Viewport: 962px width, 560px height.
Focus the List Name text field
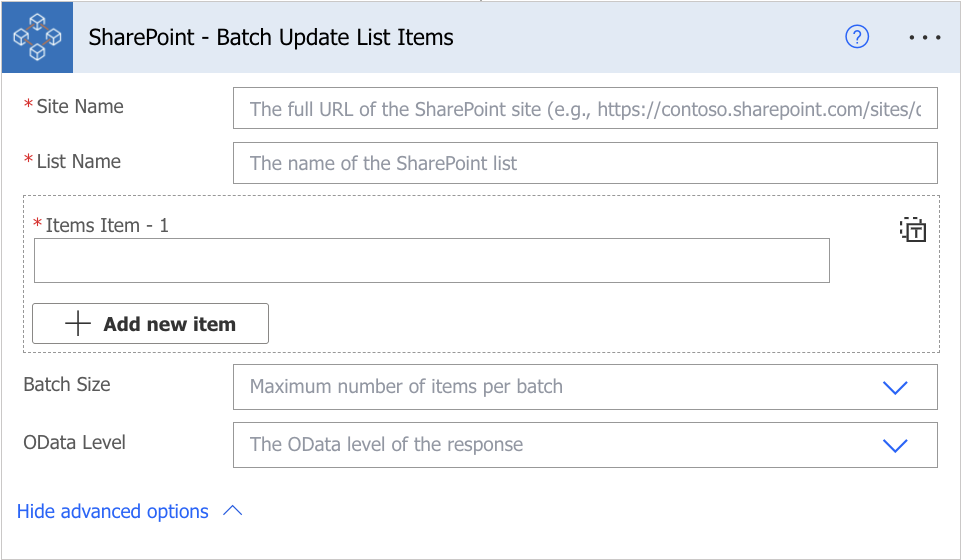(585, 163)
